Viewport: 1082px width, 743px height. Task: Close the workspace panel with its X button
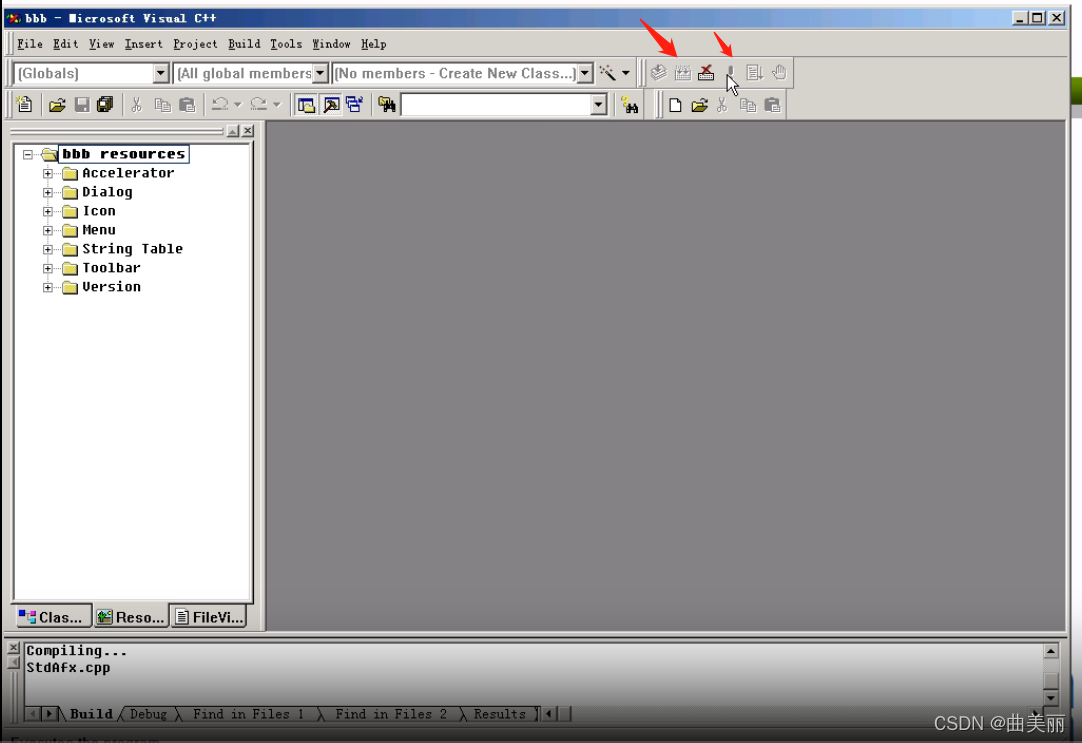click(248, 130)
